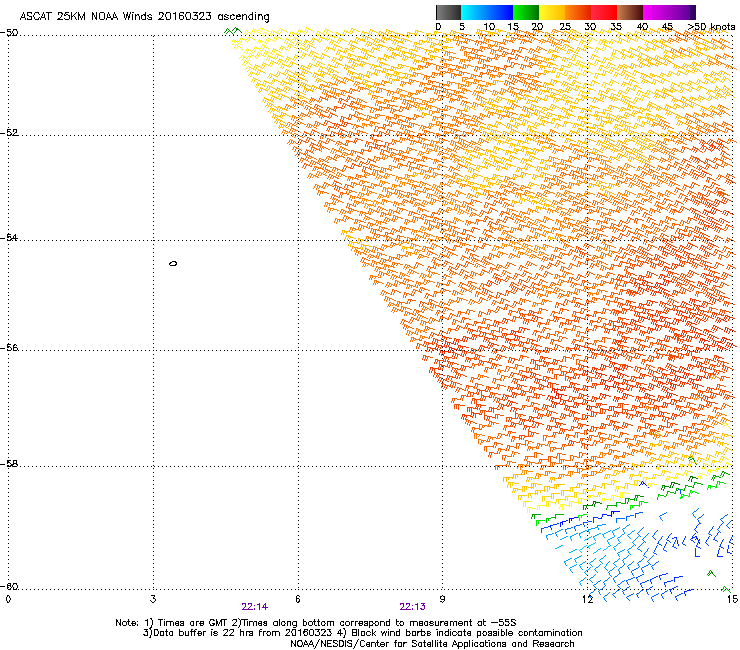
Task: Click the green wind barbs at swath's top-left corner
Action: 233,32
